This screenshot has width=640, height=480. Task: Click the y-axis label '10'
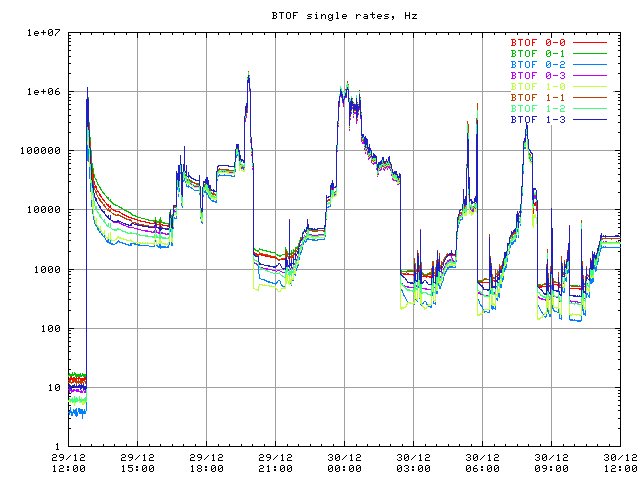54,388
